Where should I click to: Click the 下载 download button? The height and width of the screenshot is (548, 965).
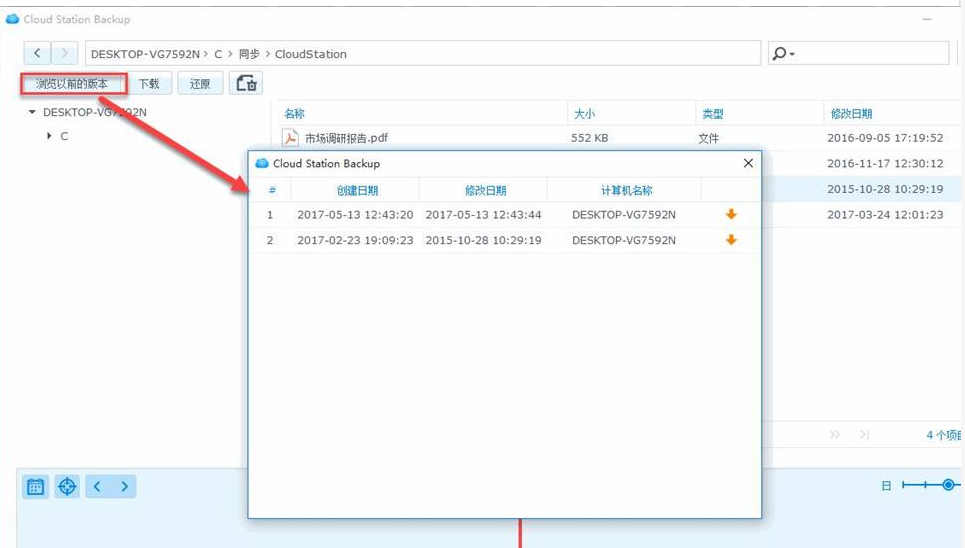click(x=149, y=84)
